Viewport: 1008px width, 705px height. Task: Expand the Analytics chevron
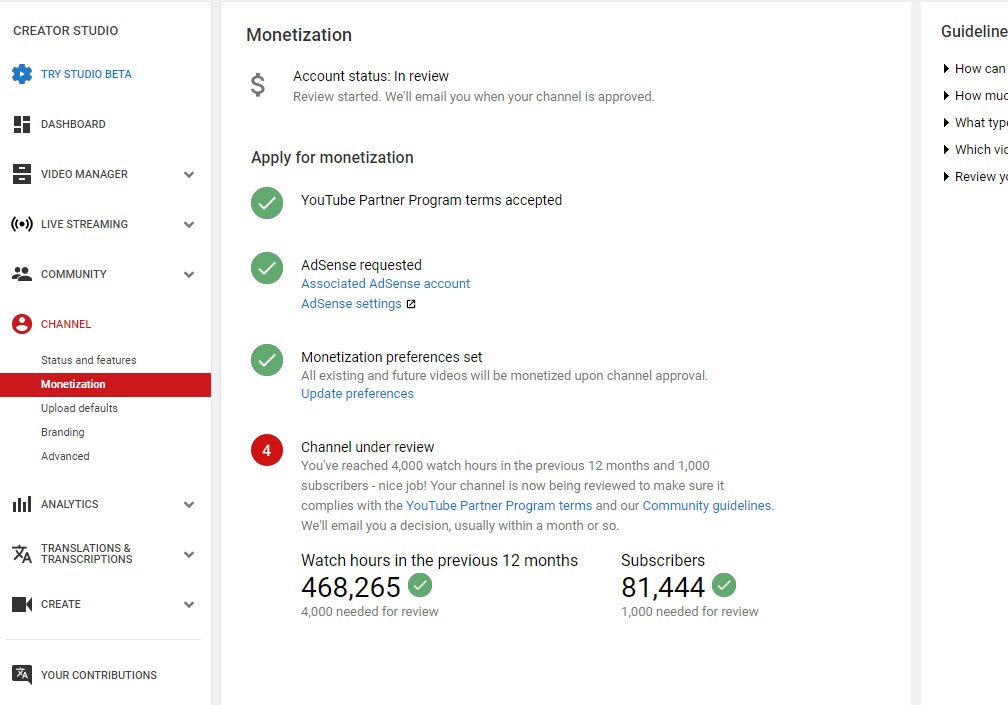189,504
